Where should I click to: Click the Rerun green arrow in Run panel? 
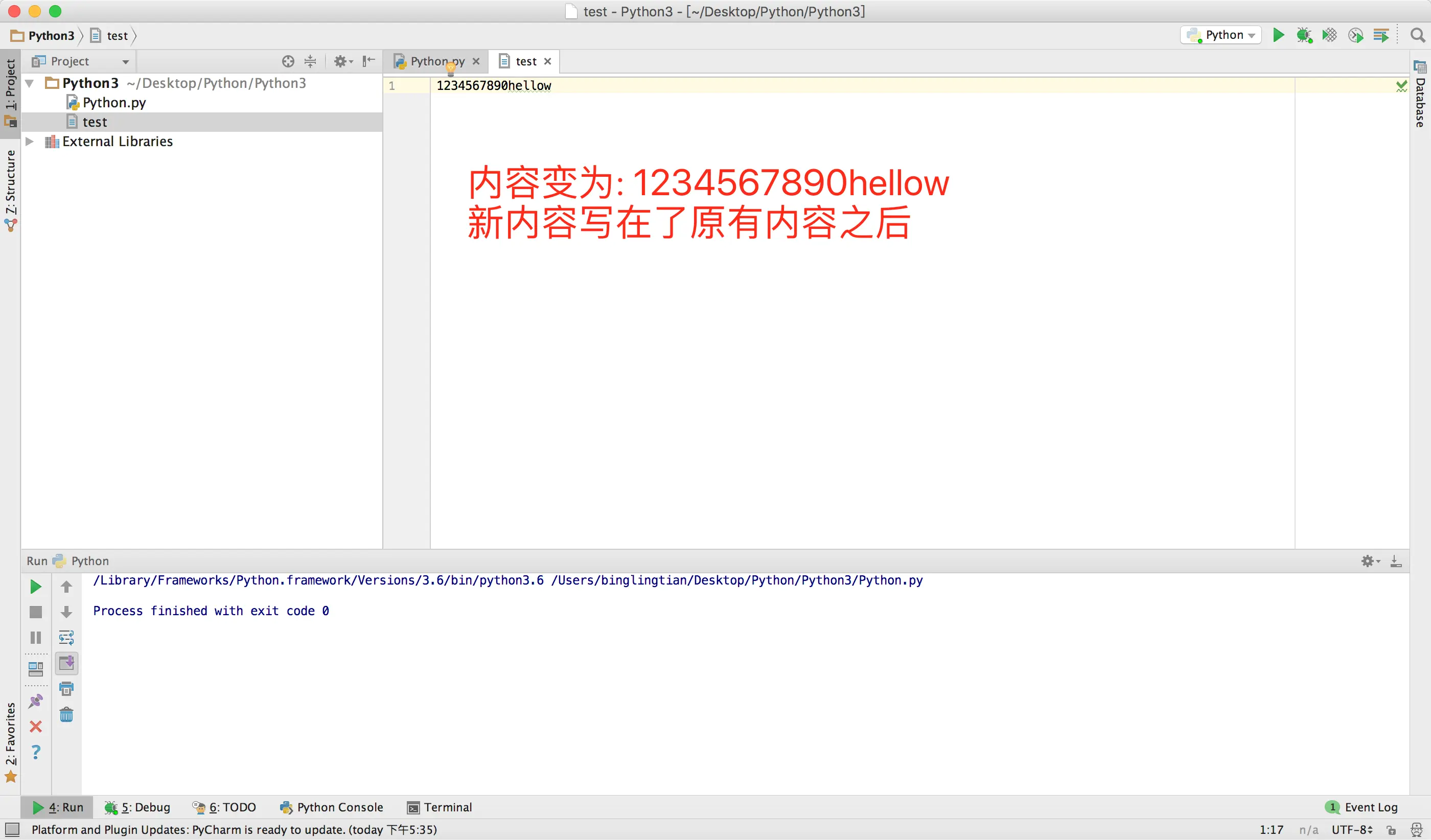(35, 586)
